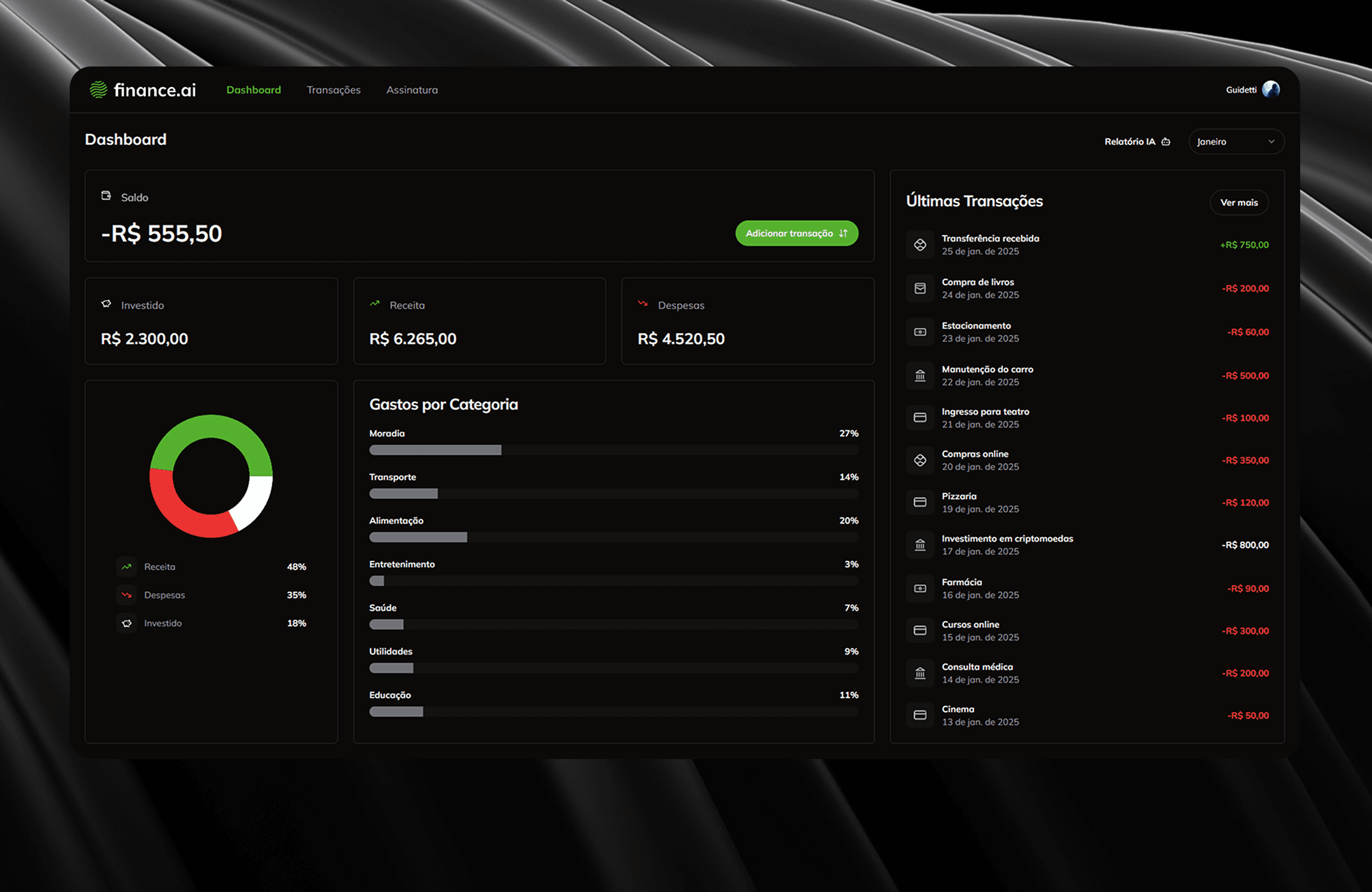1372x892 pixels.
Task: Click the chevron arrow in month selector
Action: coord(1271,142)
